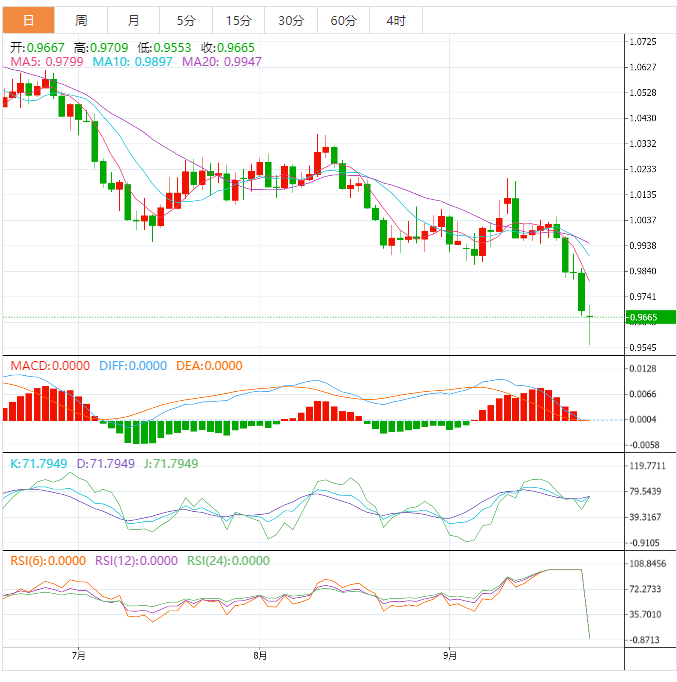
Task: Click the J:71.7949 value
Action: tap(171, 464)
